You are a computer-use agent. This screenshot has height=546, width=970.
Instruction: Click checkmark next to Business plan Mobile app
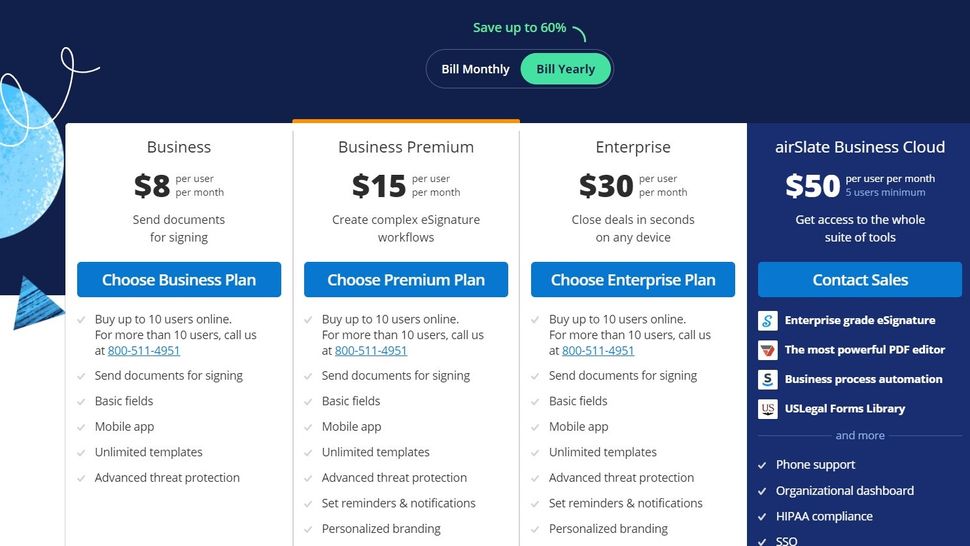[x=81, y=427]
